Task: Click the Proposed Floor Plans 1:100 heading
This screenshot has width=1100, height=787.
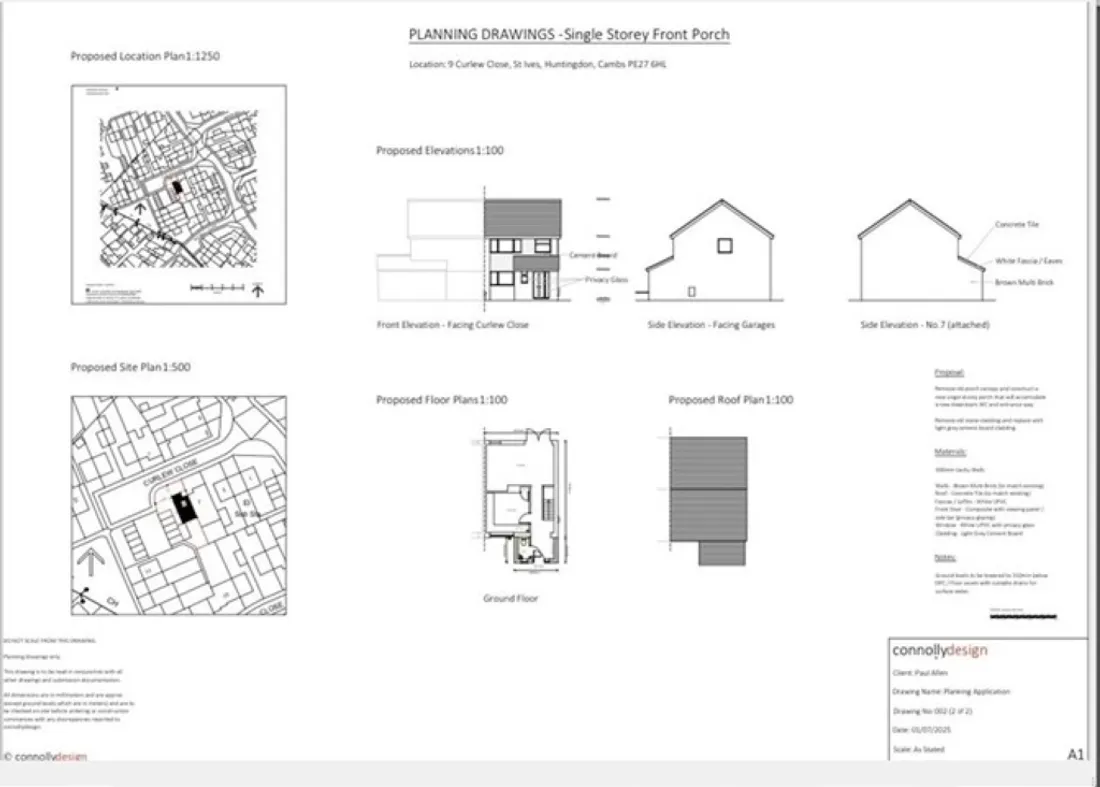Action: point(441,400)
